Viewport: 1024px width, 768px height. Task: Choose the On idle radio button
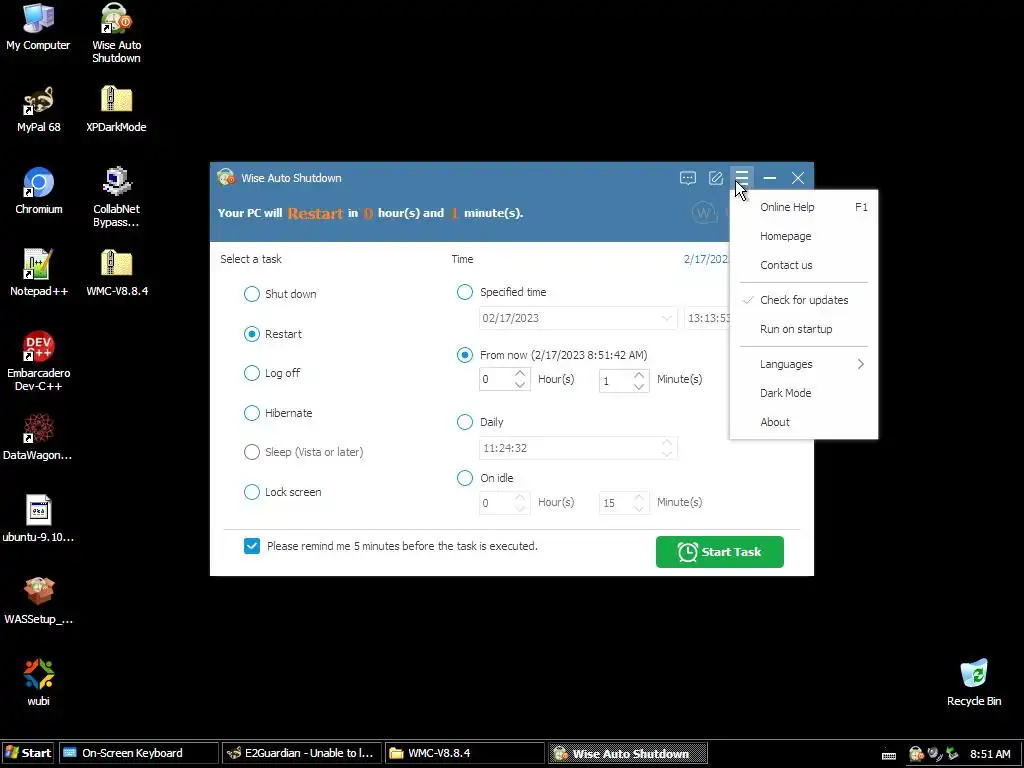coord(465,478)
